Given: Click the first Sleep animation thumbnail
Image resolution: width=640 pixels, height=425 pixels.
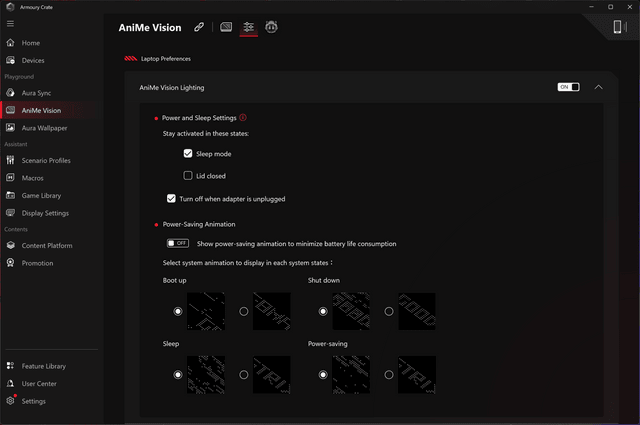Looking at the screenshot, I should pos(206,375).
